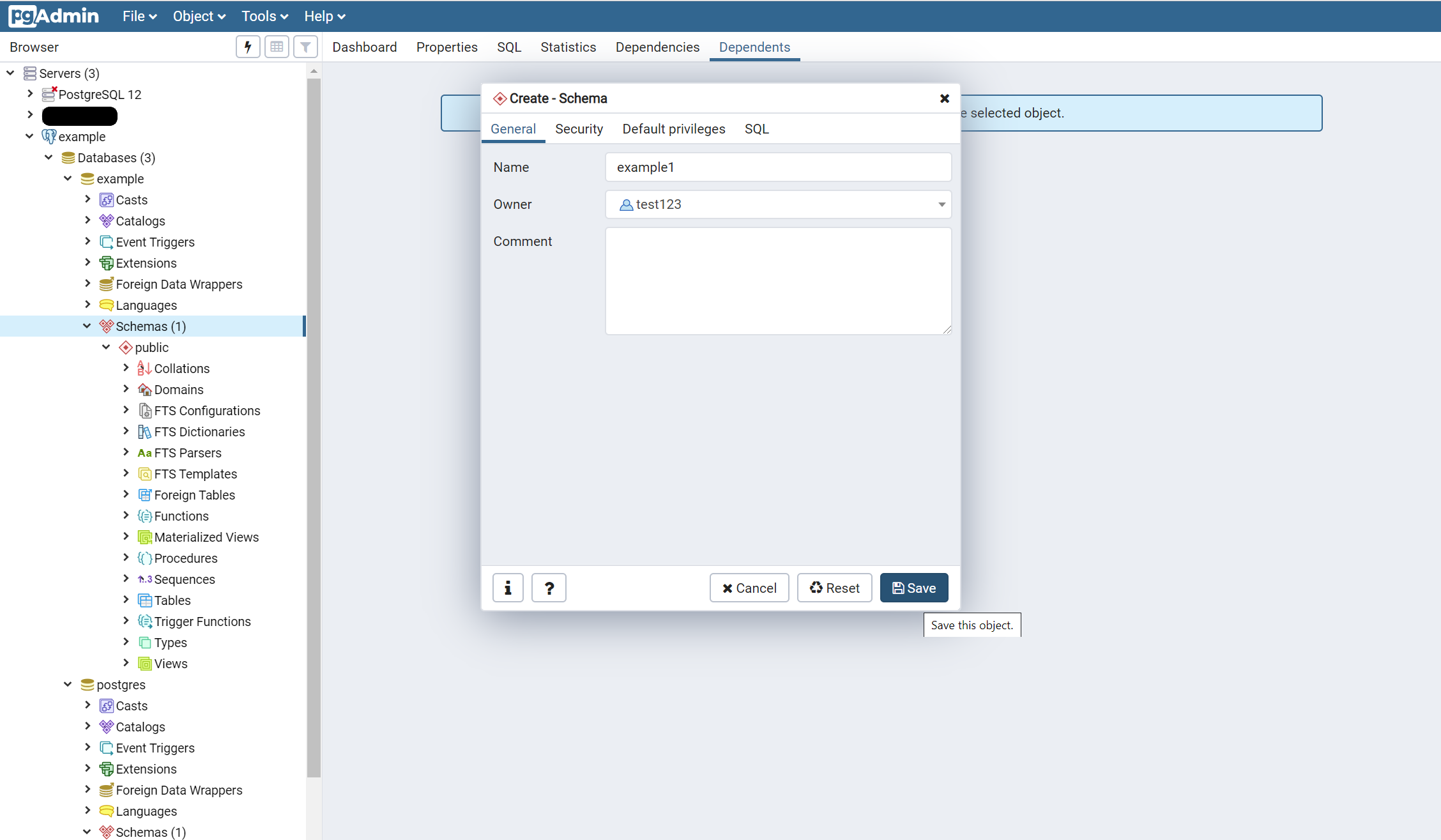
Task: Click into the Comment text area
Action: click(777, 281)
